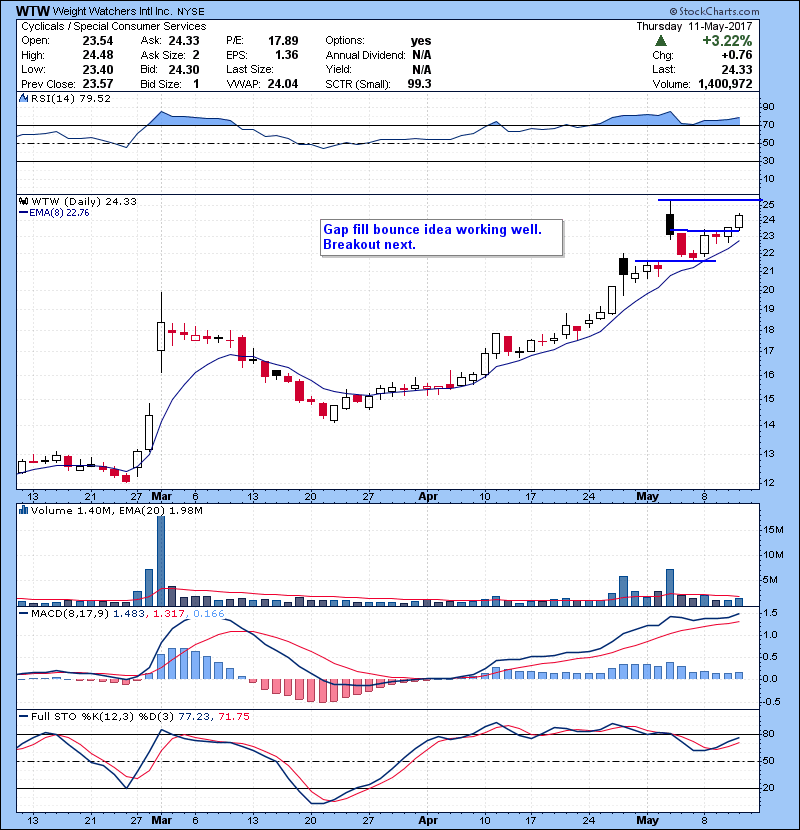Image resolution: width=800 pixels, height=830 pixels.
Task: Click the -0.5 label on MACD axis
Action: (771, 702)
